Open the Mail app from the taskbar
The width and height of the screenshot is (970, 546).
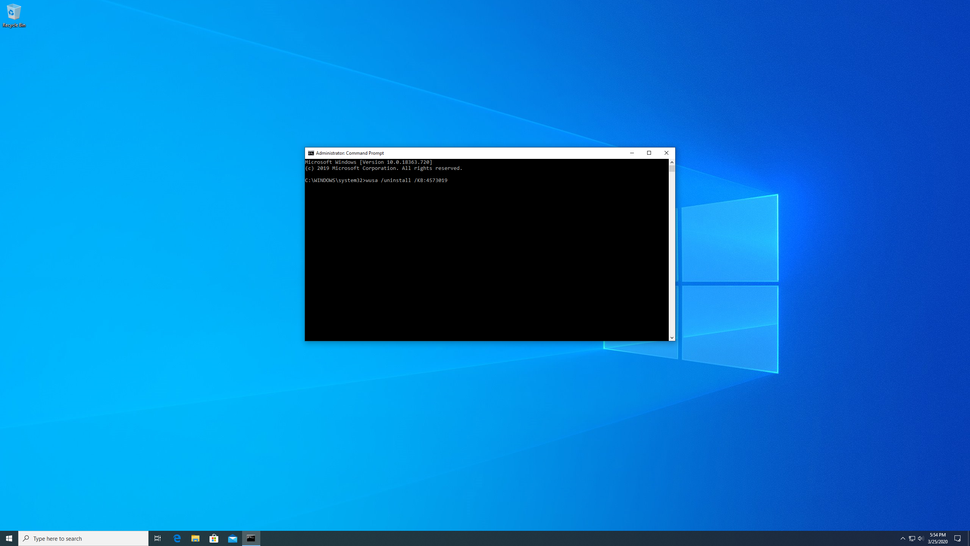click(x=233, y=539)
